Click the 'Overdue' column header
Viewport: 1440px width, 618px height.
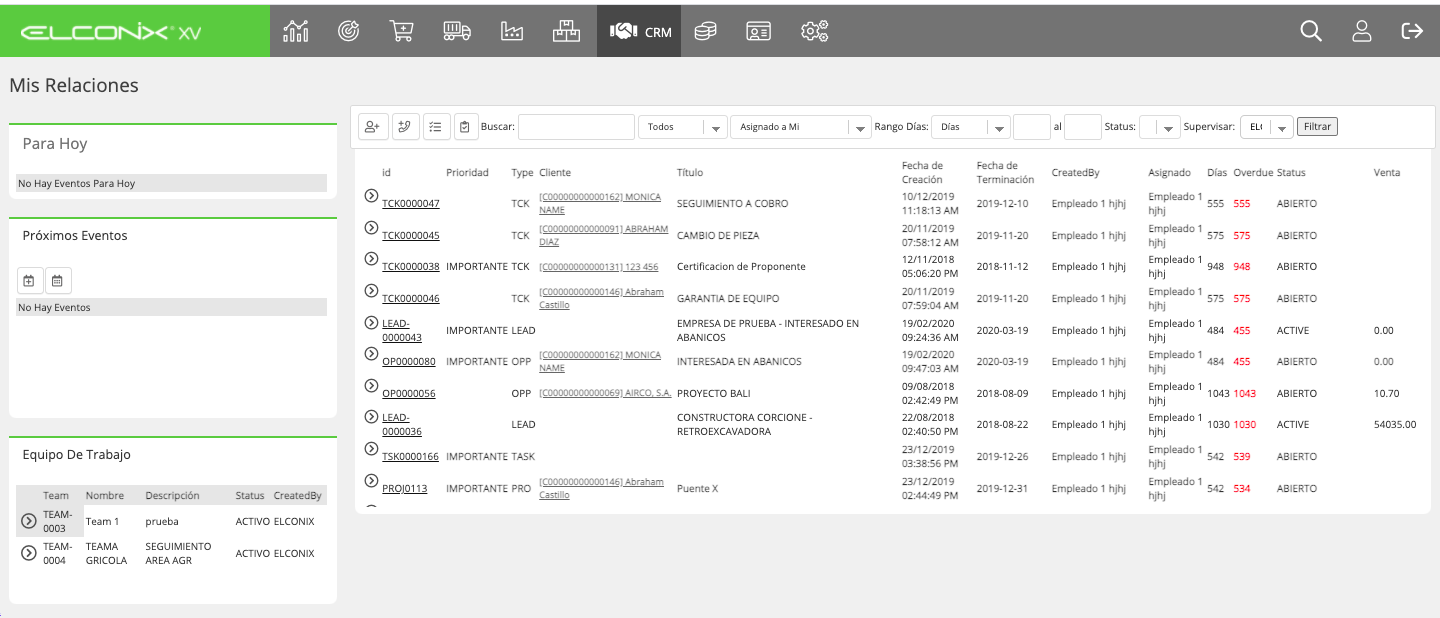point(1253,173)
